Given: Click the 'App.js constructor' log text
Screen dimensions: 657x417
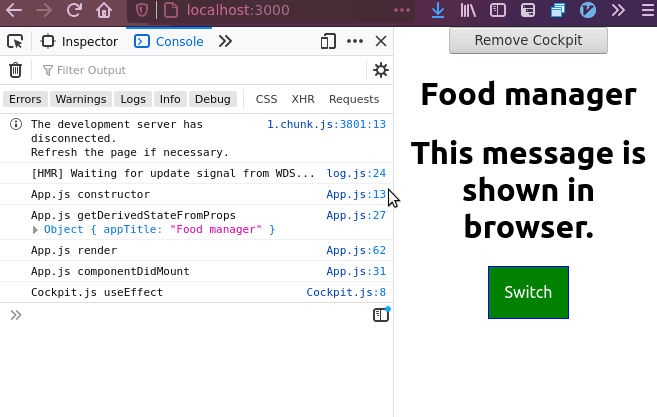Looking at the screenshot, I should (x=91, y=194).
